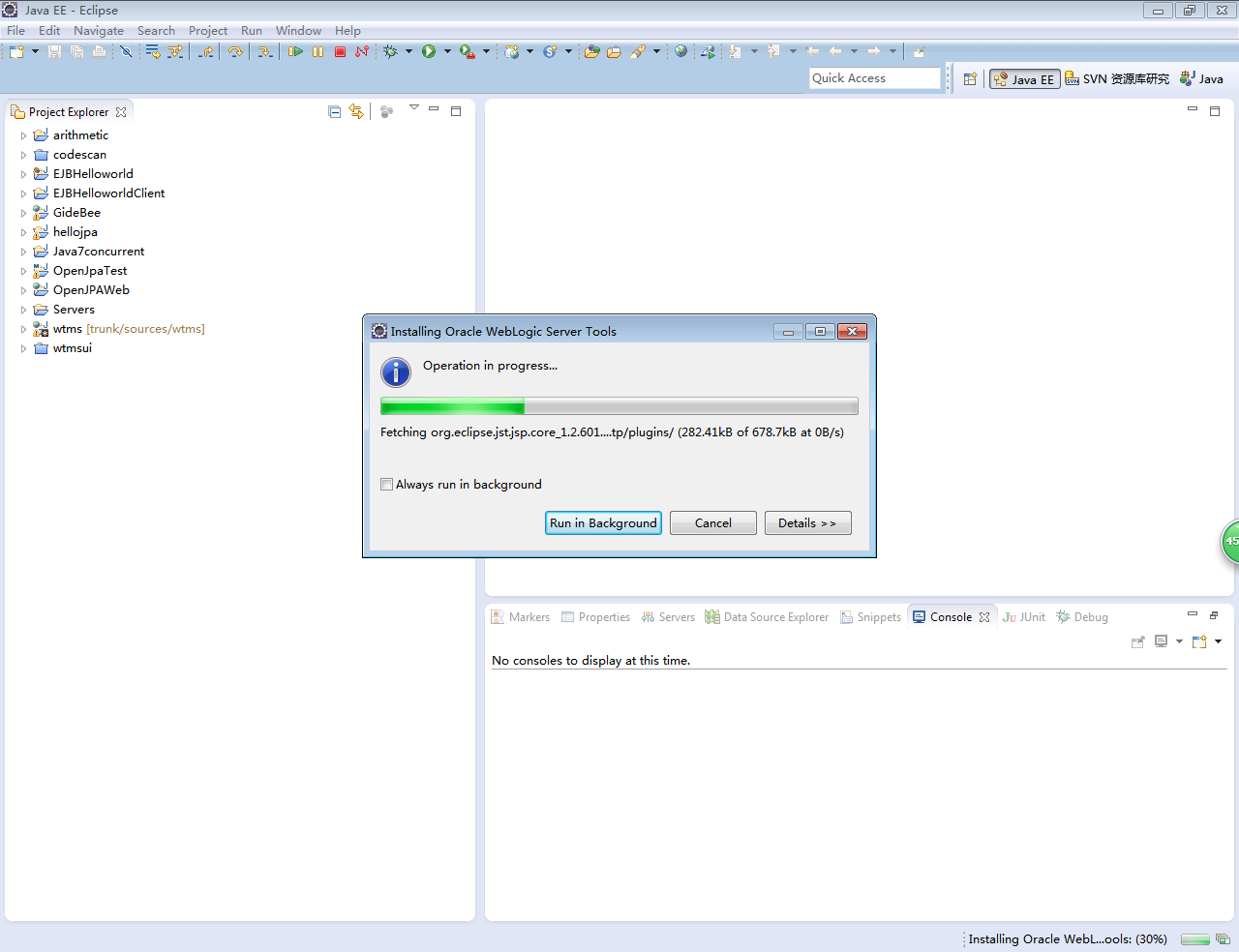The width and height of the screenshot is (1239, 952).
Task: Click the Quick Access input field
Action: click(x=875, y=78)
